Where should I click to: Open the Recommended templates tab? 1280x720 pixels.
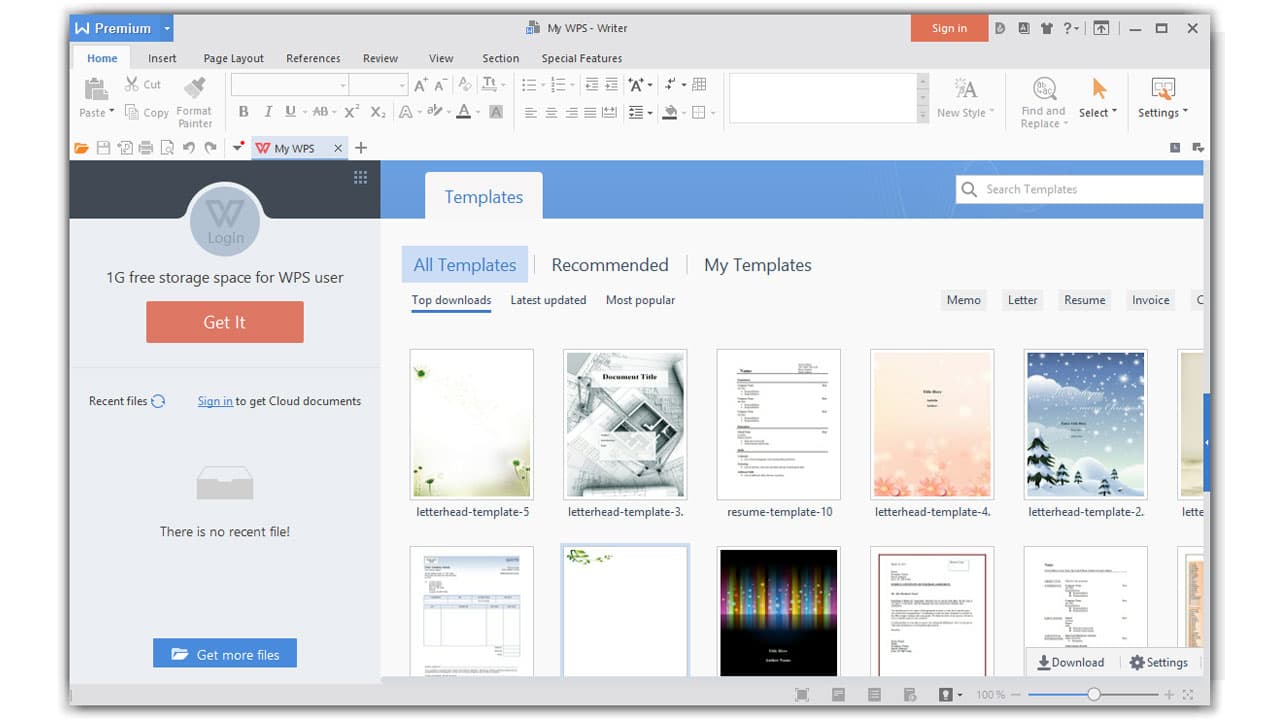[610, 264]
